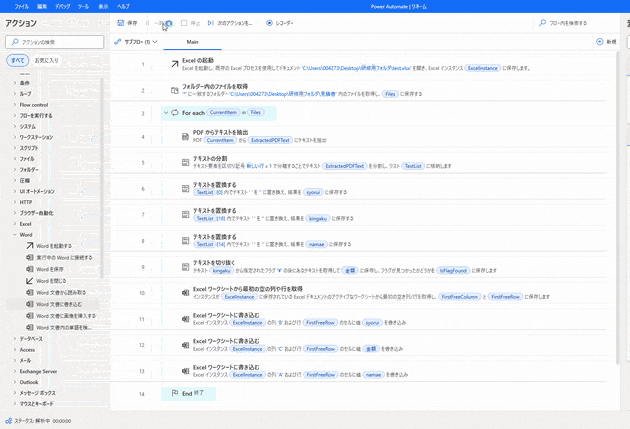Click the folder files icon on step 2
630x429 pixels.
(x=175, y=90)
